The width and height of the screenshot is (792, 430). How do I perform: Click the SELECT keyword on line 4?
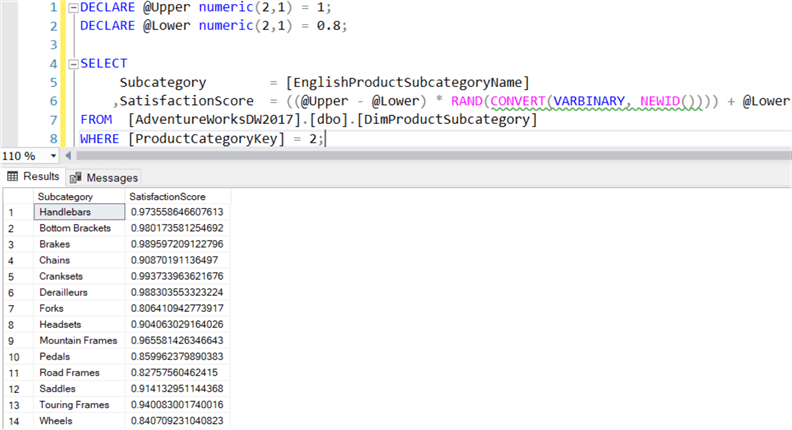[104, 64]
